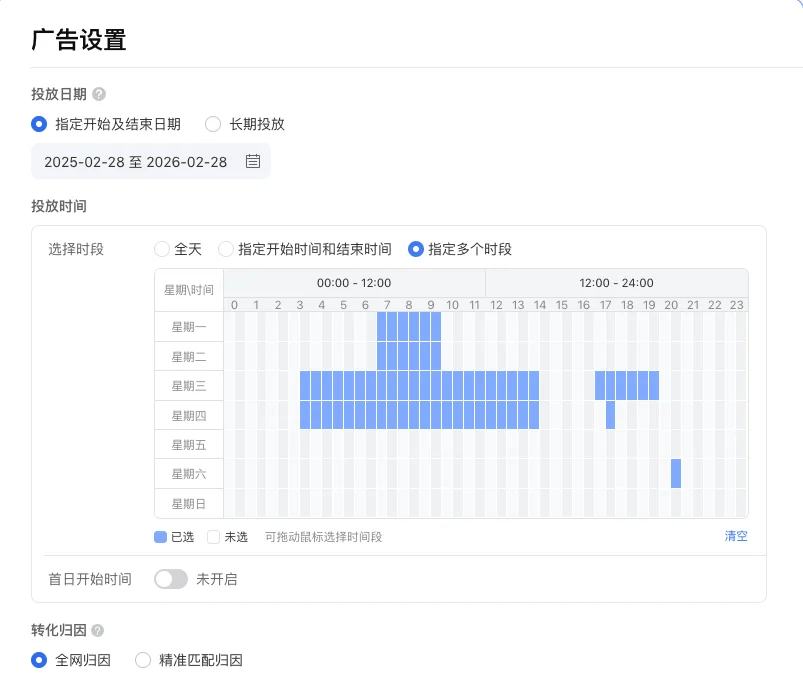The height and width of the screenshot is (682, 803).
Task: Click the 12:00 - 24:00 column header
Action: [x=616, y=283]
